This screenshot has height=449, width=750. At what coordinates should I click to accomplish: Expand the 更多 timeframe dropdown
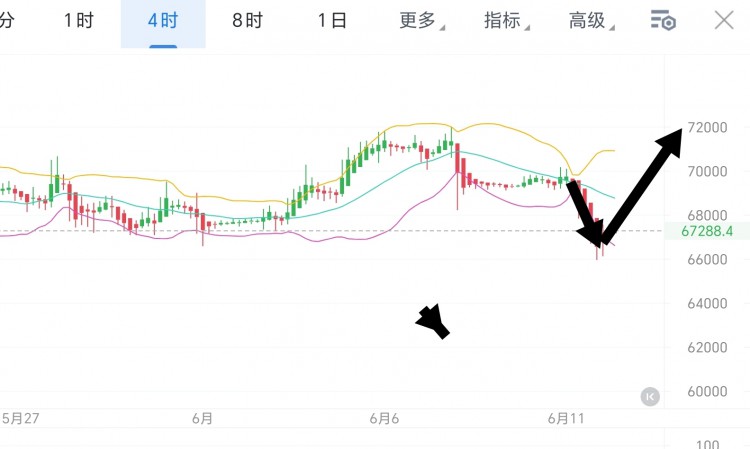click(422, 21)
